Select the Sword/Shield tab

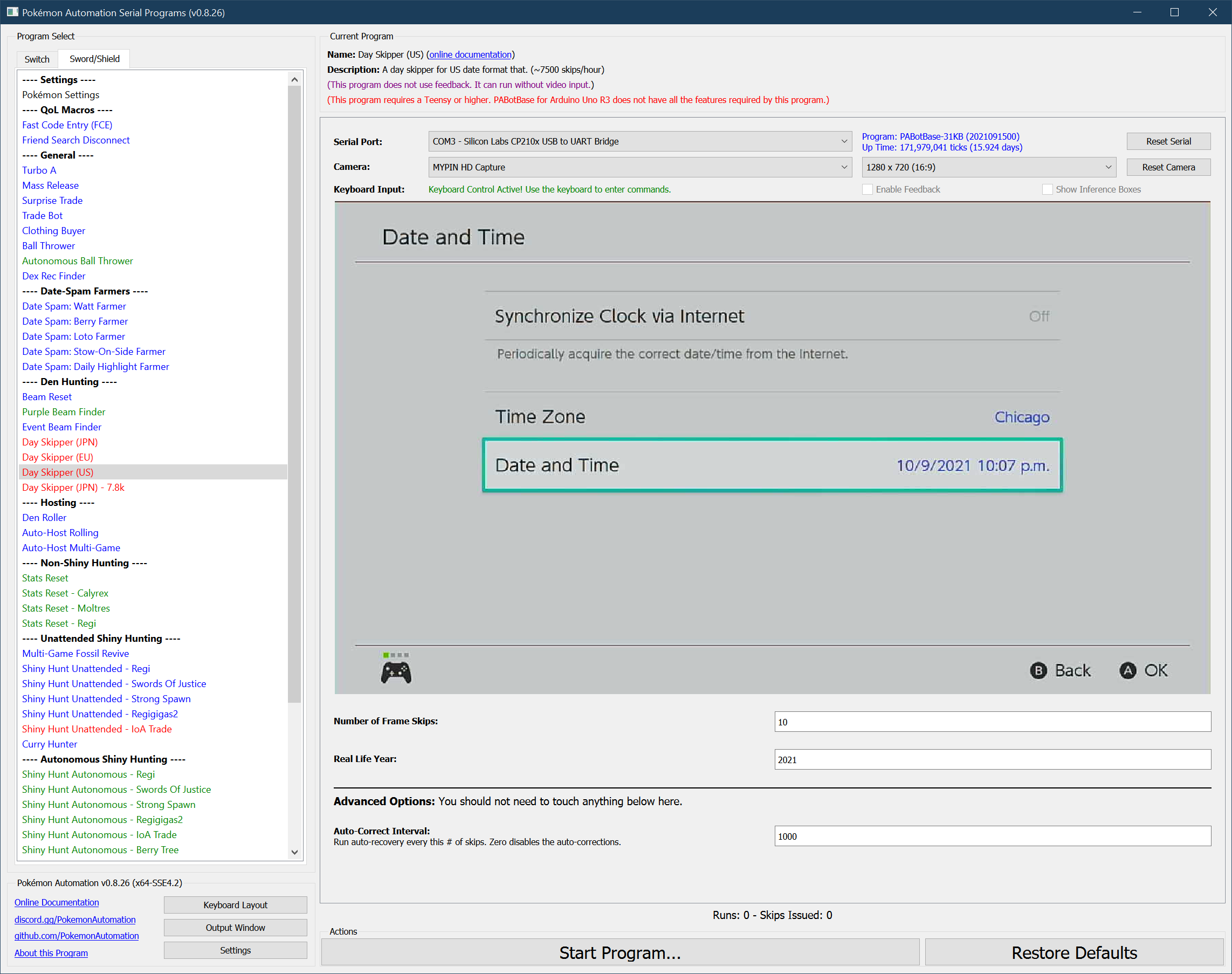pos(95,59)
